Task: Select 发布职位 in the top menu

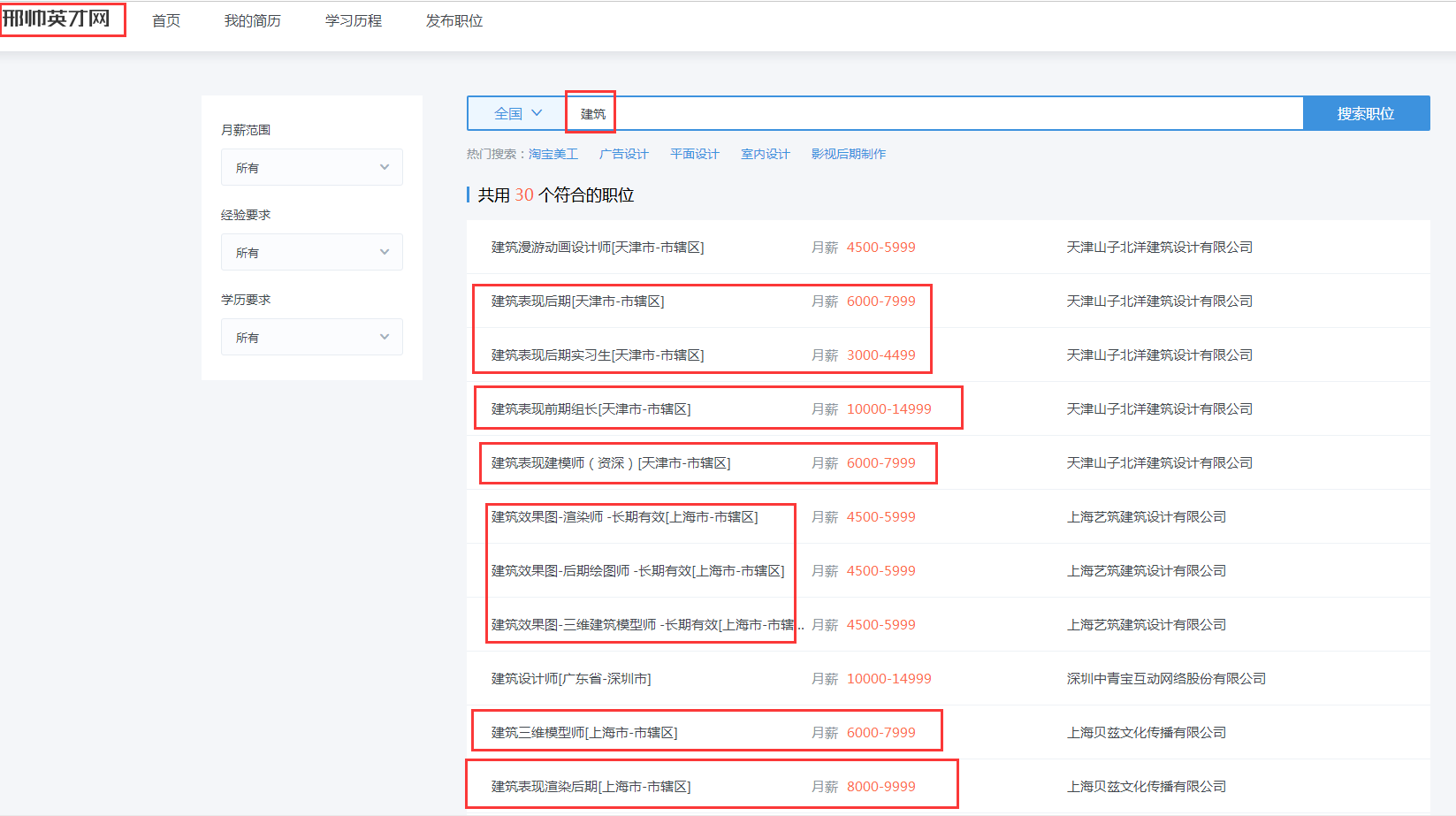Action: coord(454,20)
